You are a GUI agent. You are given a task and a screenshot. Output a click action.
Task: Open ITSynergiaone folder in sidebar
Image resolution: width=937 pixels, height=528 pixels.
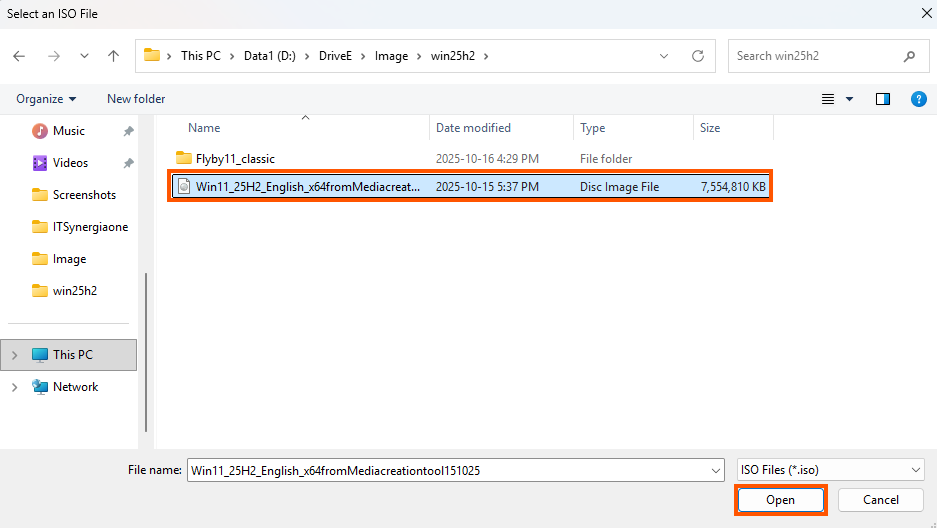pyautogui.click(x=90, y=227)
